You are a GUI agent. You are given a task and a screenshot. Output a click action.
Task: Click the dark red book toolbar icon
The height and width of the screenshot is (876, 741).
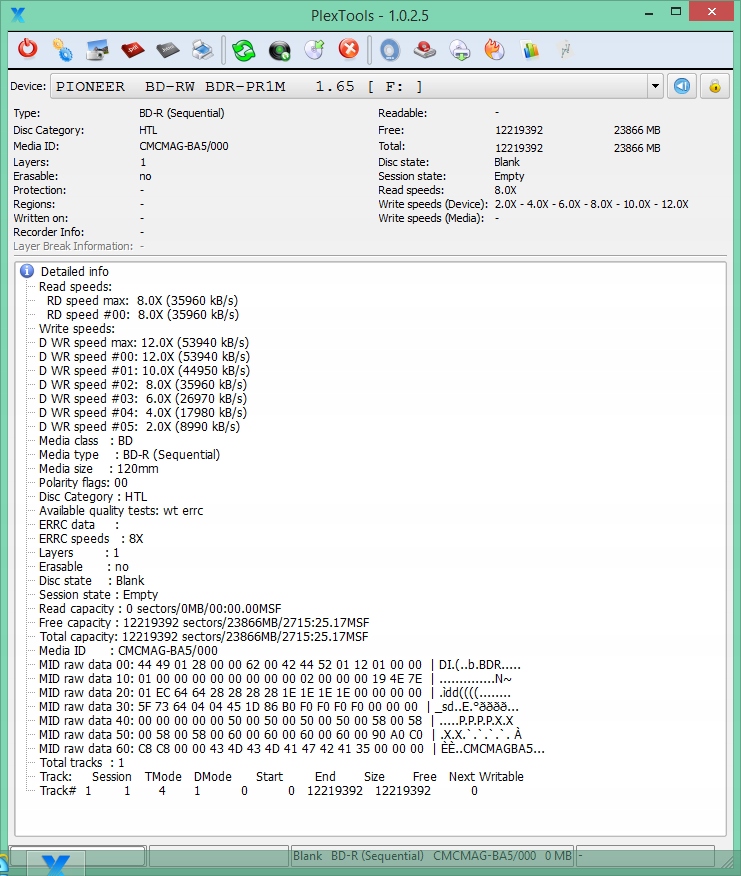[132, 49]
